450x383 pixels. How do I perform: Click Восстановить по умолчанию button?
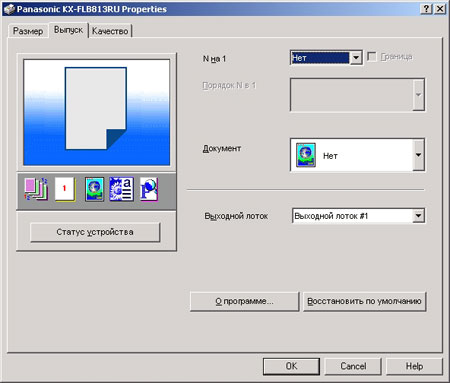pyautogui.click(x=364, y=301)
